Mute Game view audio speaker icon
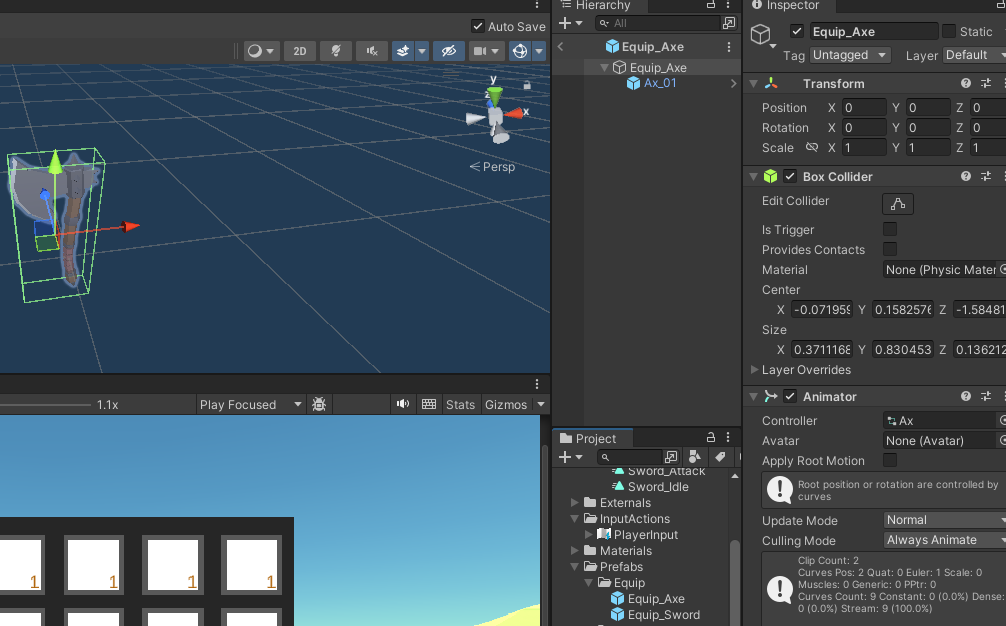The width and height of the screenshot is (1006, 626). point(403,404)
